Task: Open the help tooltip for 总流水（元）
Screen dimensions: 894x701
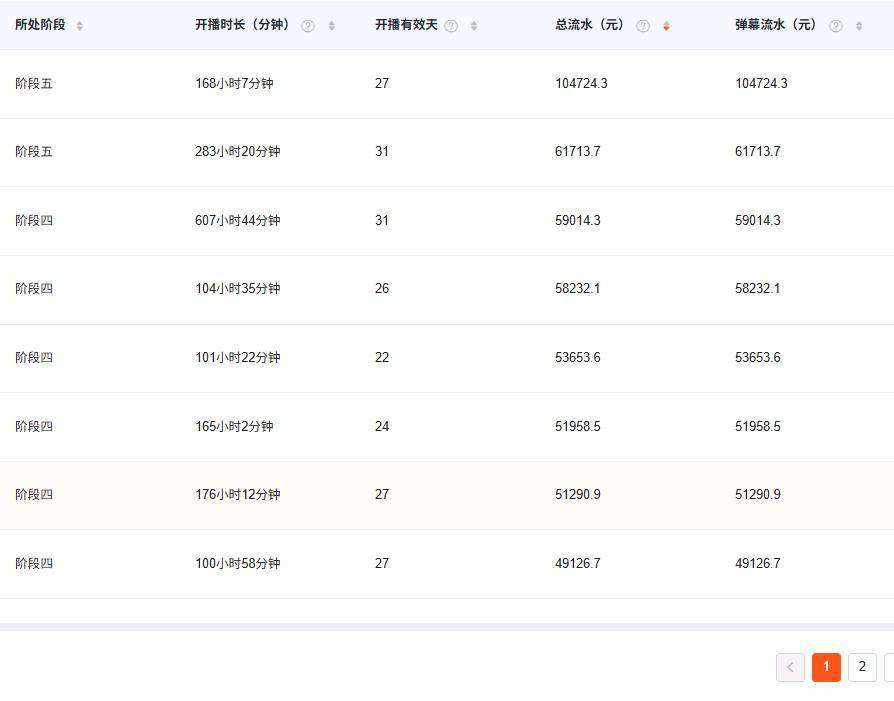Action: tap(643, 25)
